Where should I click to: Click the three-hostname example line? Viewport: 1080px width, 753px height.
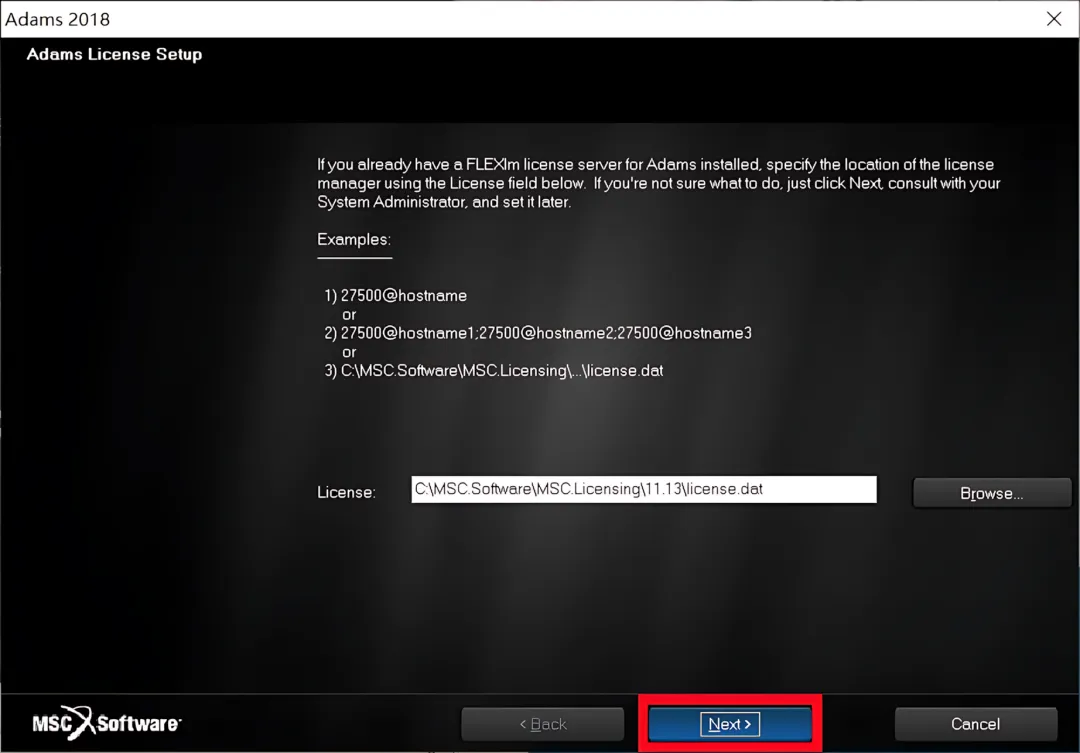538,333
